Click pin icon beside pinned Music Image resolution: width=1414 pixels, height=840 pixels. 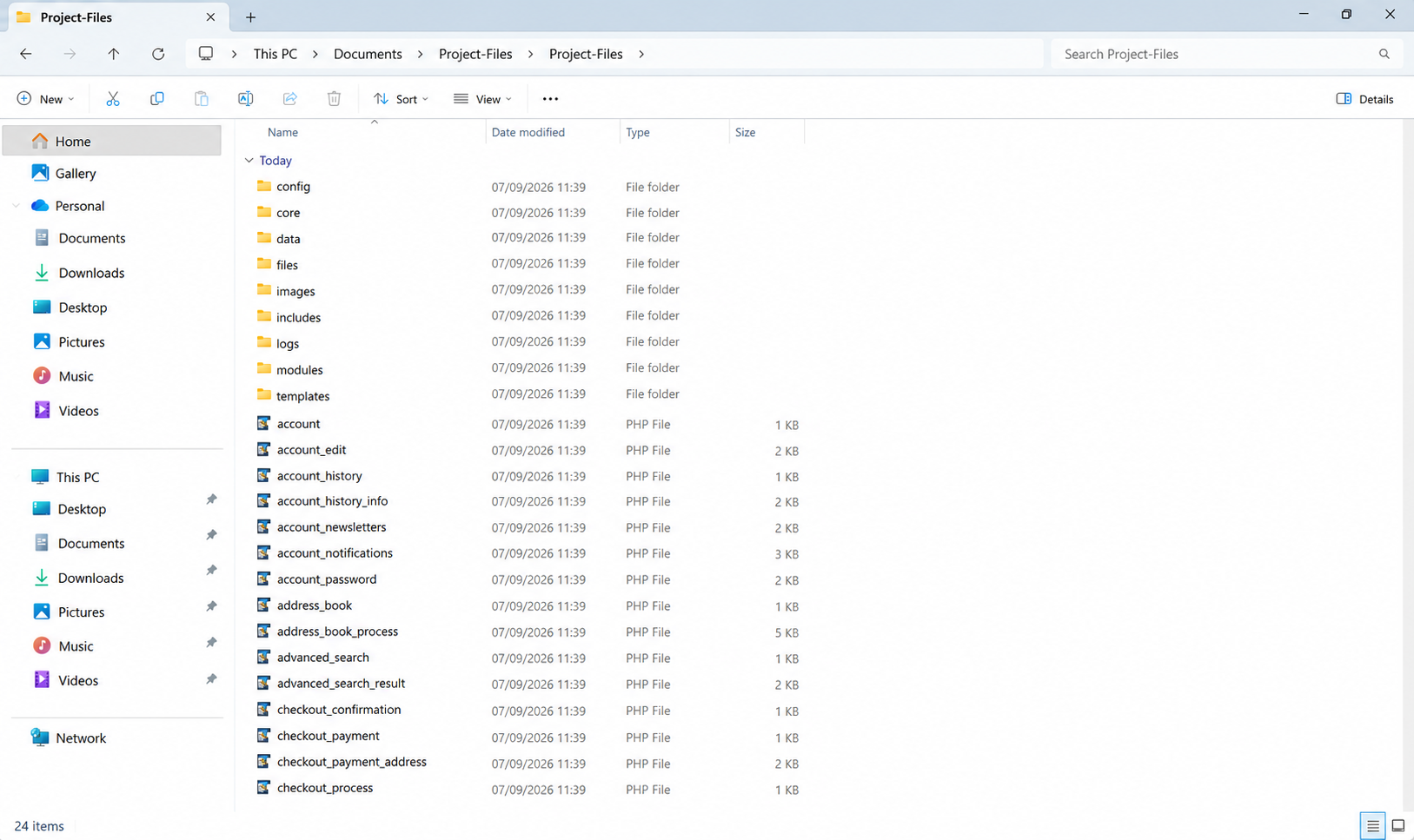tap(211, 643)
